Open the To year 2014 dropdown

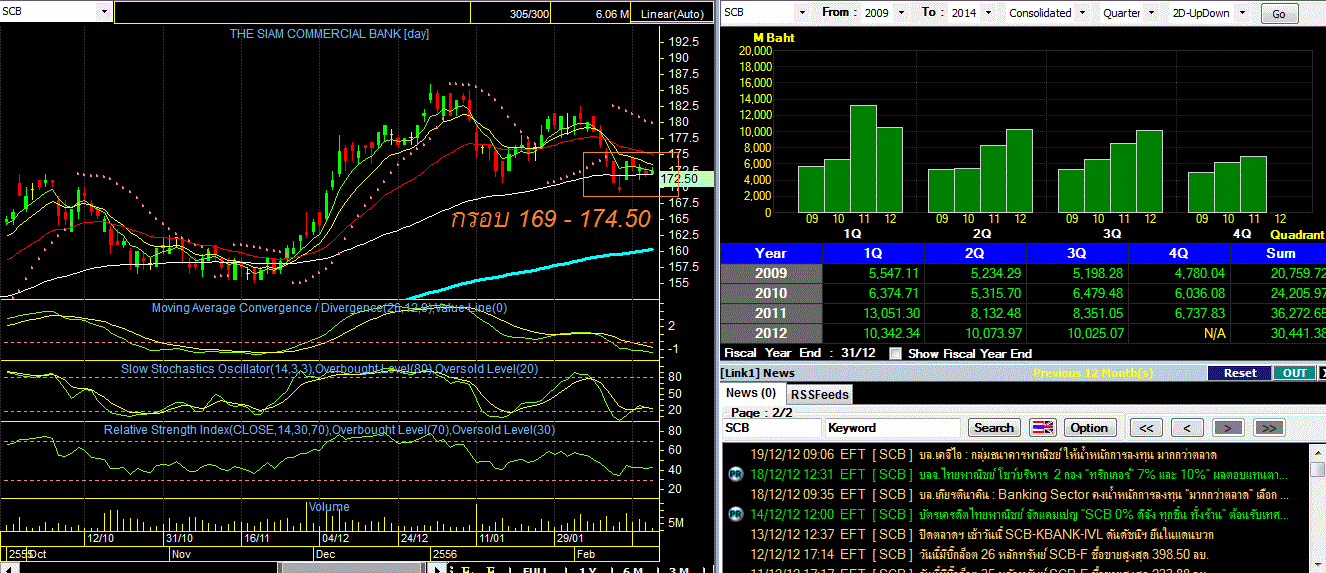(986, 13)
